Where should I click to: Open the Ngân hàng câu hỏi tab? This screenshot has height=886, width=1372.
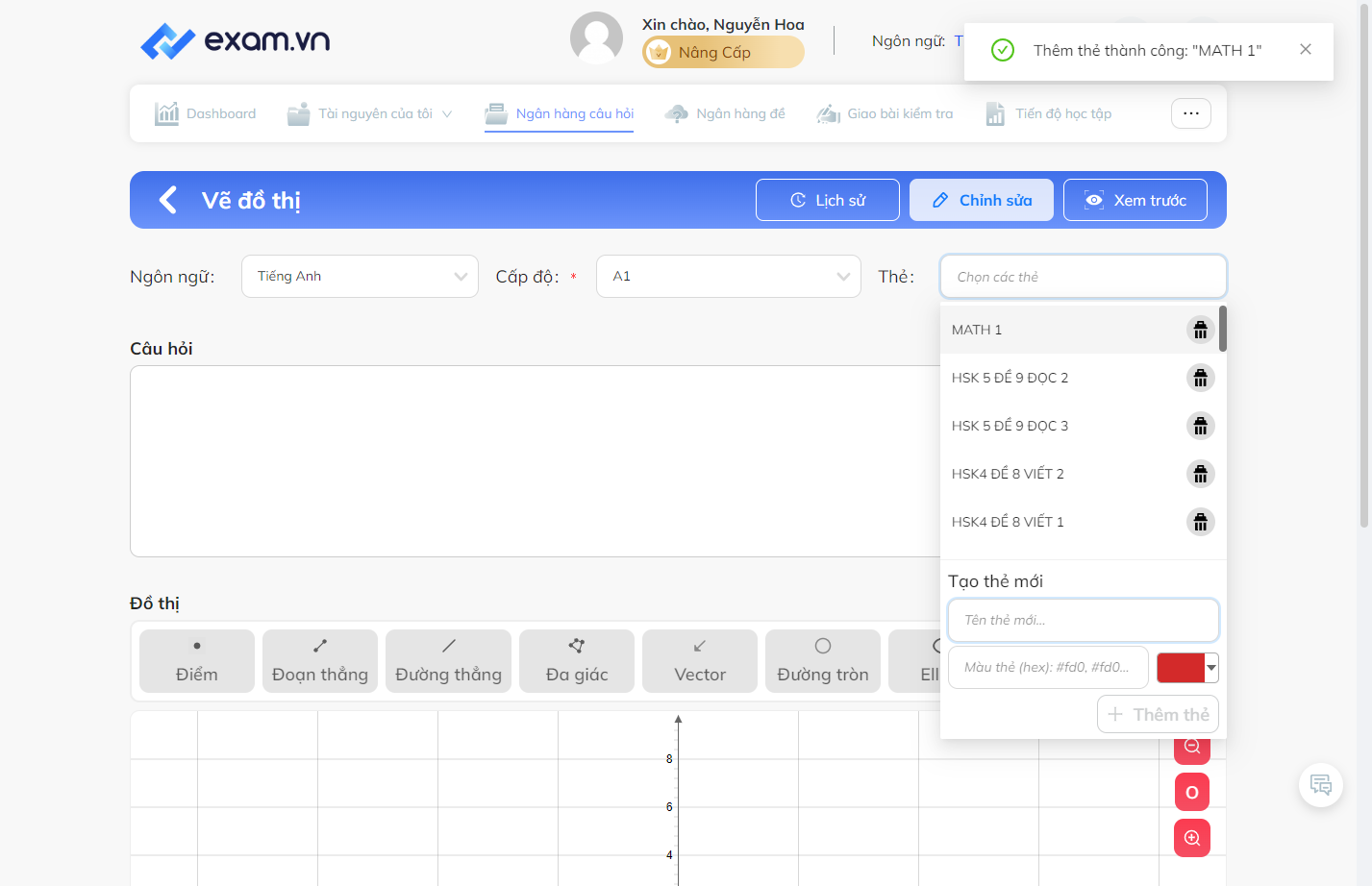pos(560,113)
